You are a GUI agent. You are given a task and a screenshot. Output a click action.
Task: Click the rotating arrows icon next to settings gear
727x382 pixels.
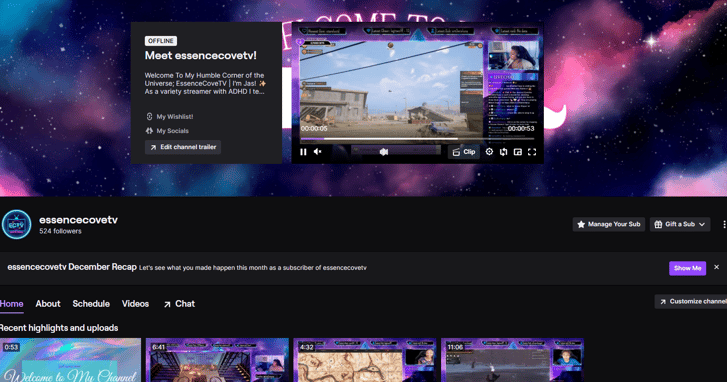(x=504, y=152)
